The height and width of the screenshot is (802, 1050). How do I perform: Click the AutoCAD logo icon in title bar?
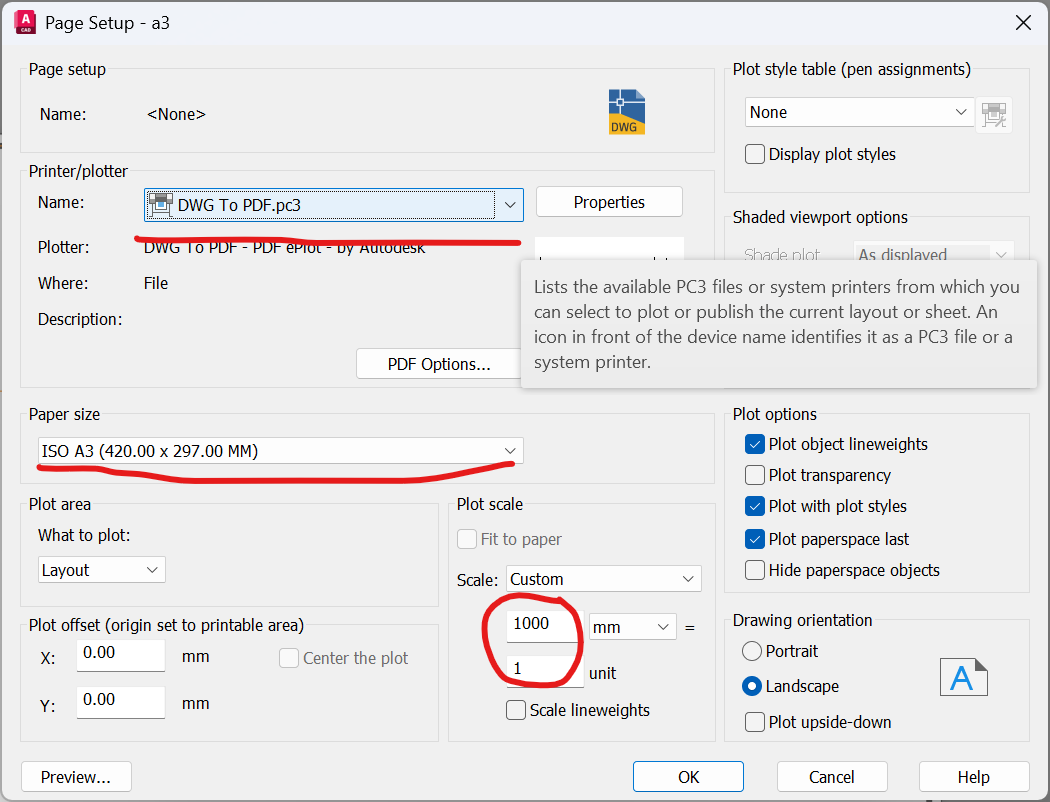(25, 22)
